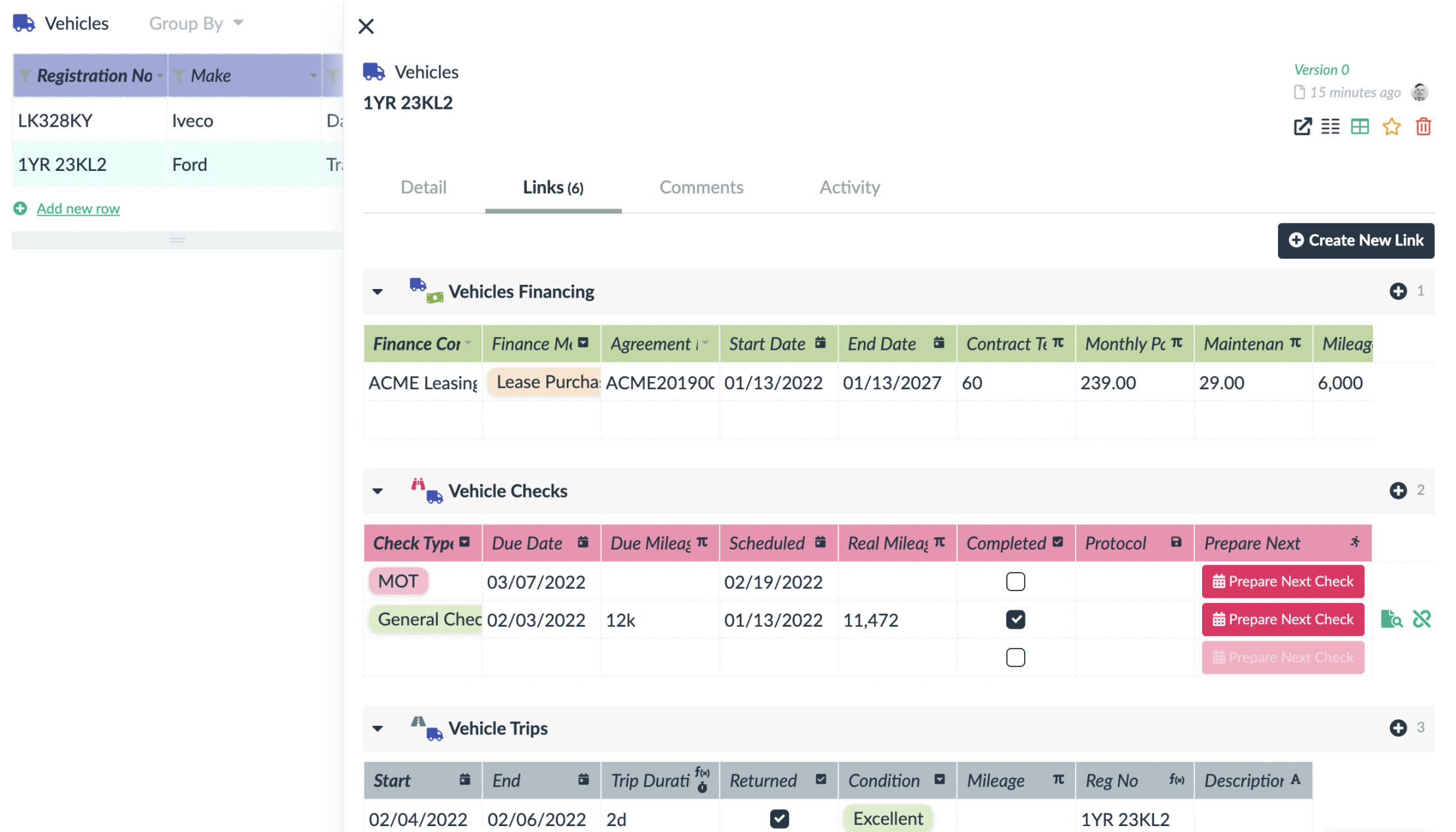Image resolution: width=1456 pixels, height=832 pixels.
Task: Toggle the Completed checkbox for General Check
Action: point(1015,619)
